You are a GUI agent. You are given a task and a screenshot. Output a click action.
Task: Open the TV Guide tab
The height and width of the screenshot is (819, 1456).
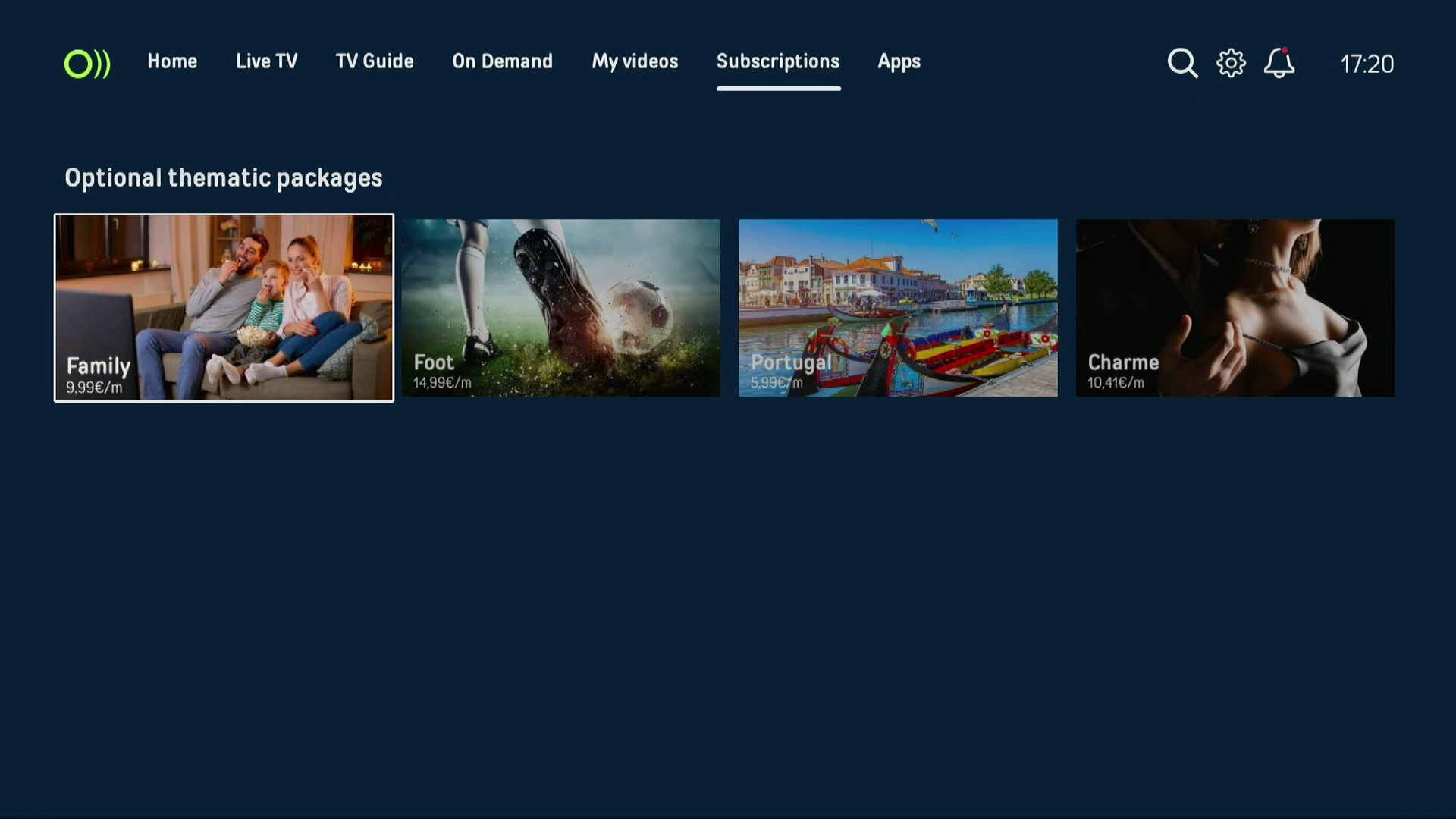click(375, 61)
